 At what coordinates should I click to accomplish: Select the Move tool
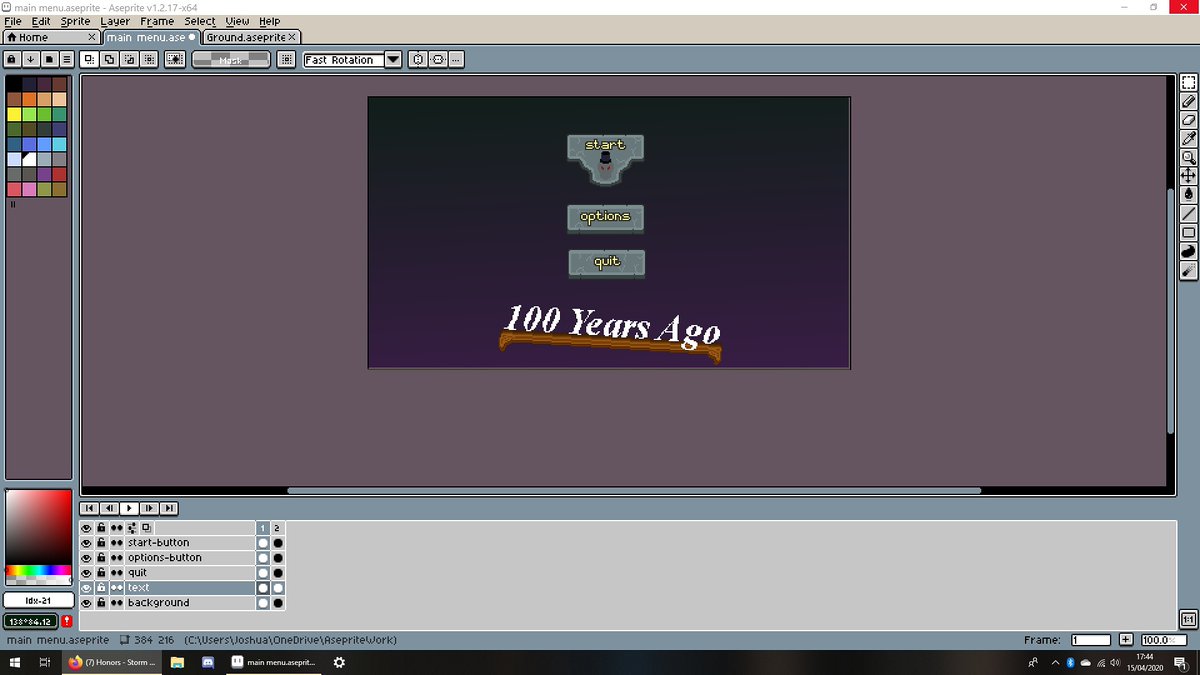coord(1188,176)
